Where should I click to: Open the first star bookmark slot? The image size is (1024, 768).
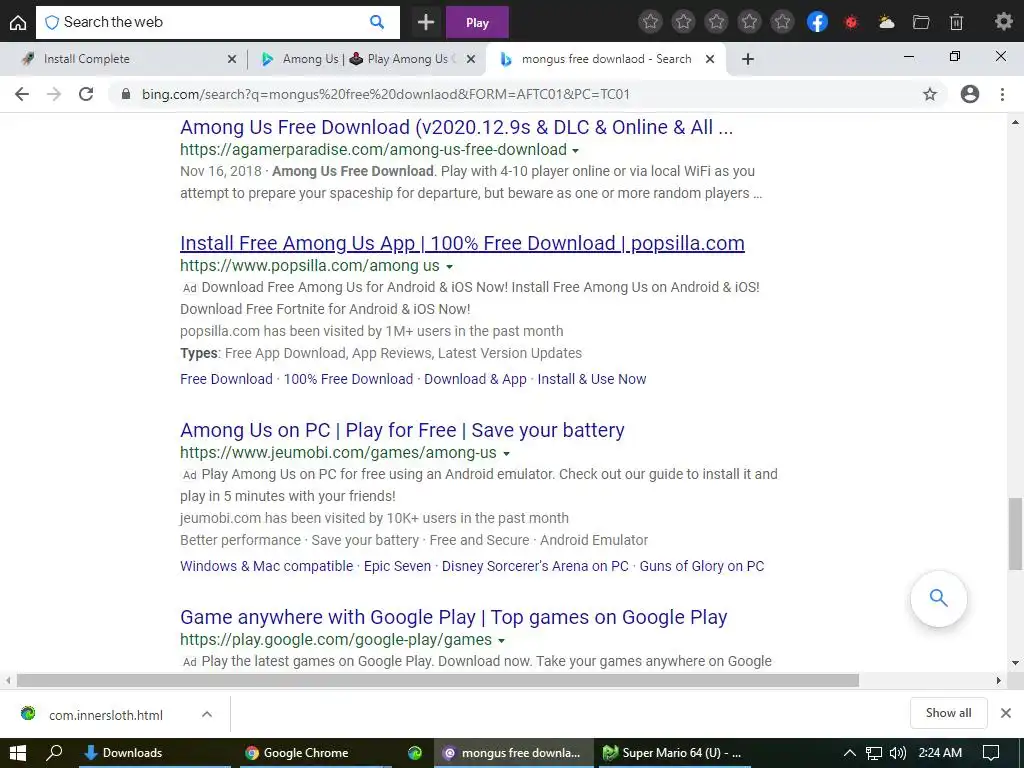tap(650, 22)
